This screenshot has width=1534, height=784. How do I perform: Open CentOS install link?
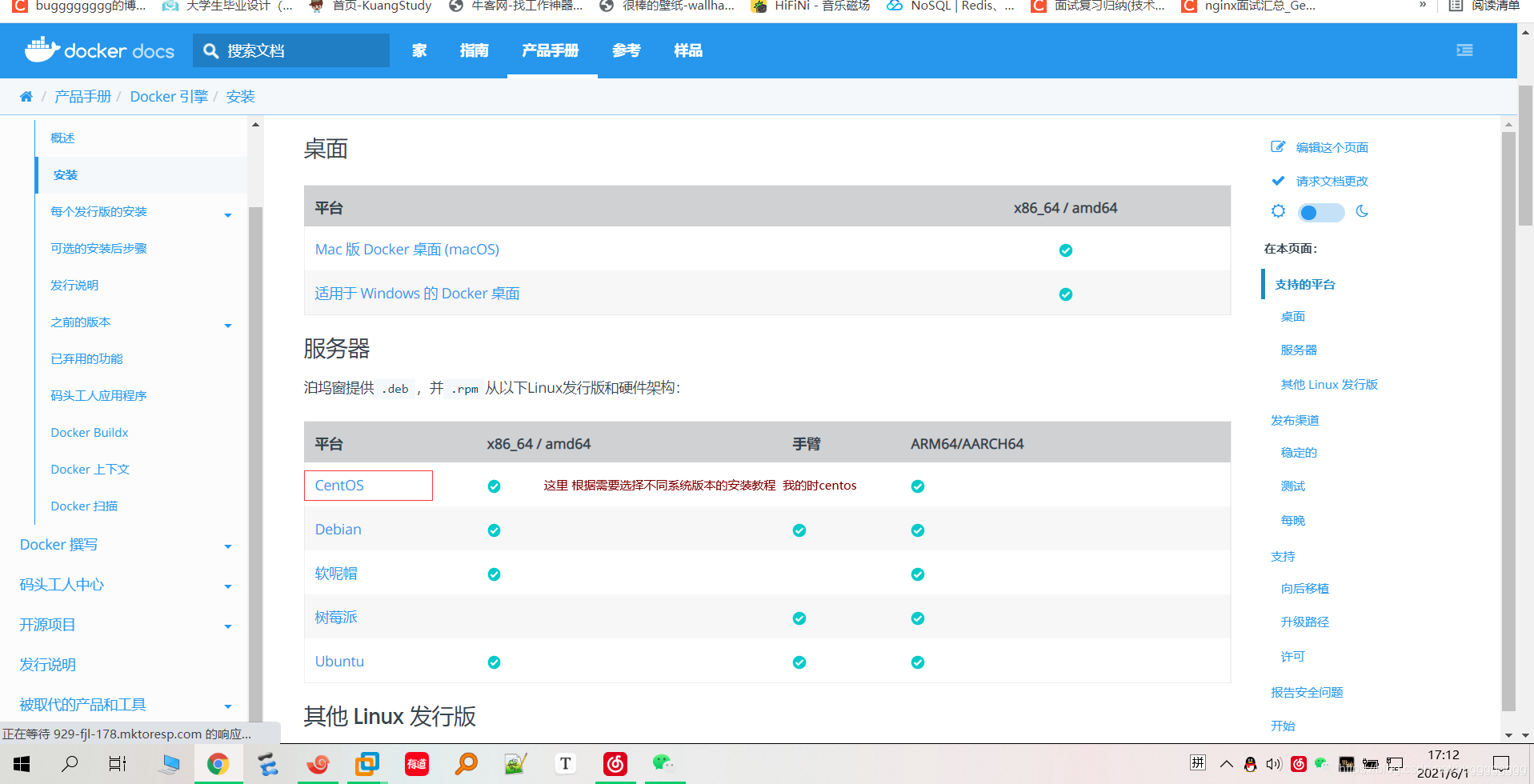(339, 486)
